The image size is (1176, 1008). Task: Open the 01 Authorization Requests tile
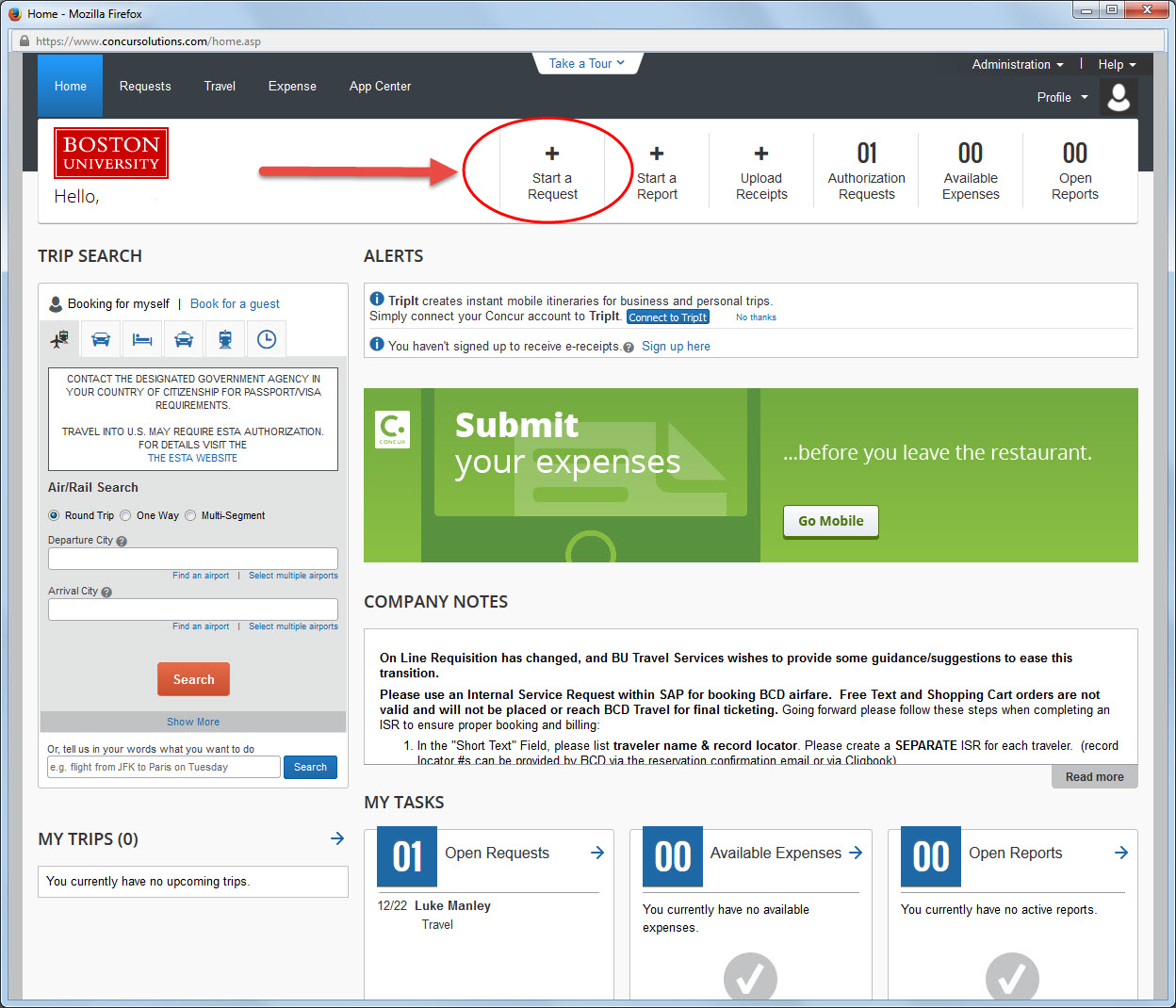click(867, 171)
